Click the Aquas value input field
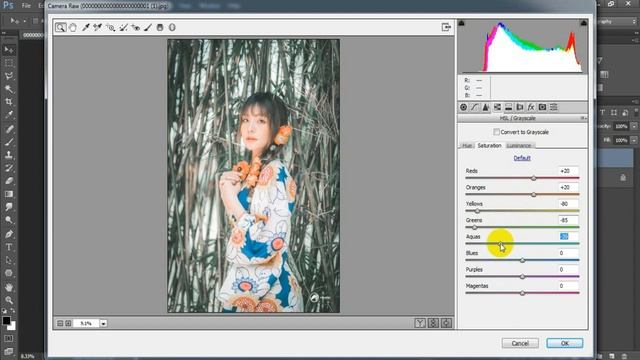 click(x=568, y=236)
